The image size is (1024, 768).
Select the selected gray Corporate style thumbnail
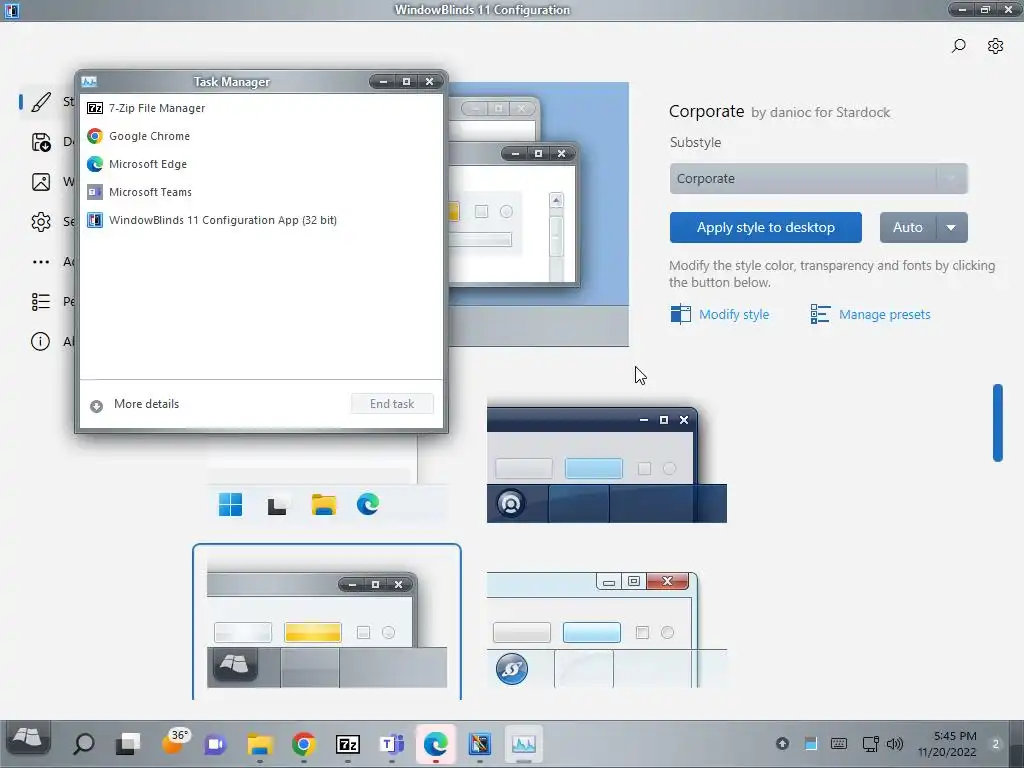[x=327, y=622]
